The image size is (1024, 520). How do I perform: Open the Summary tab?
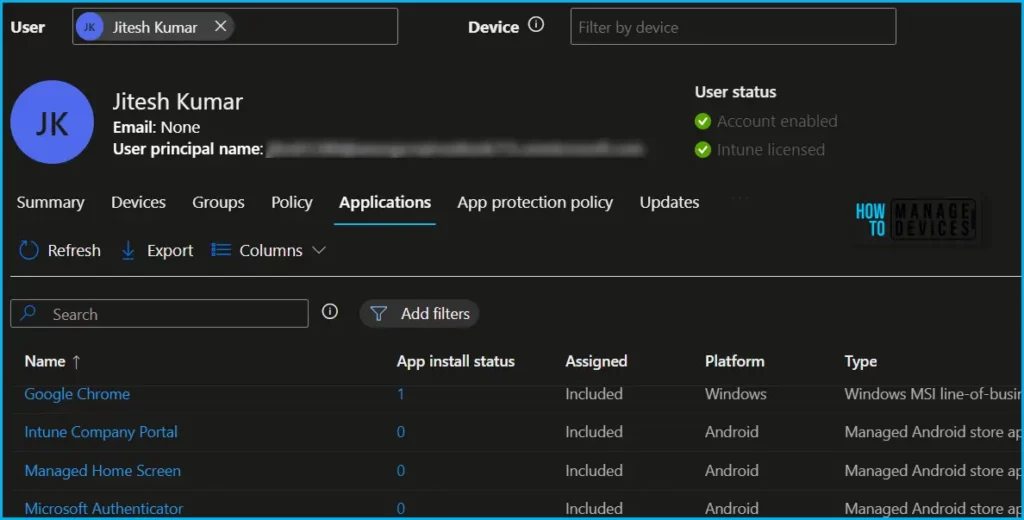pyautogui.click(x=50, y=203)
